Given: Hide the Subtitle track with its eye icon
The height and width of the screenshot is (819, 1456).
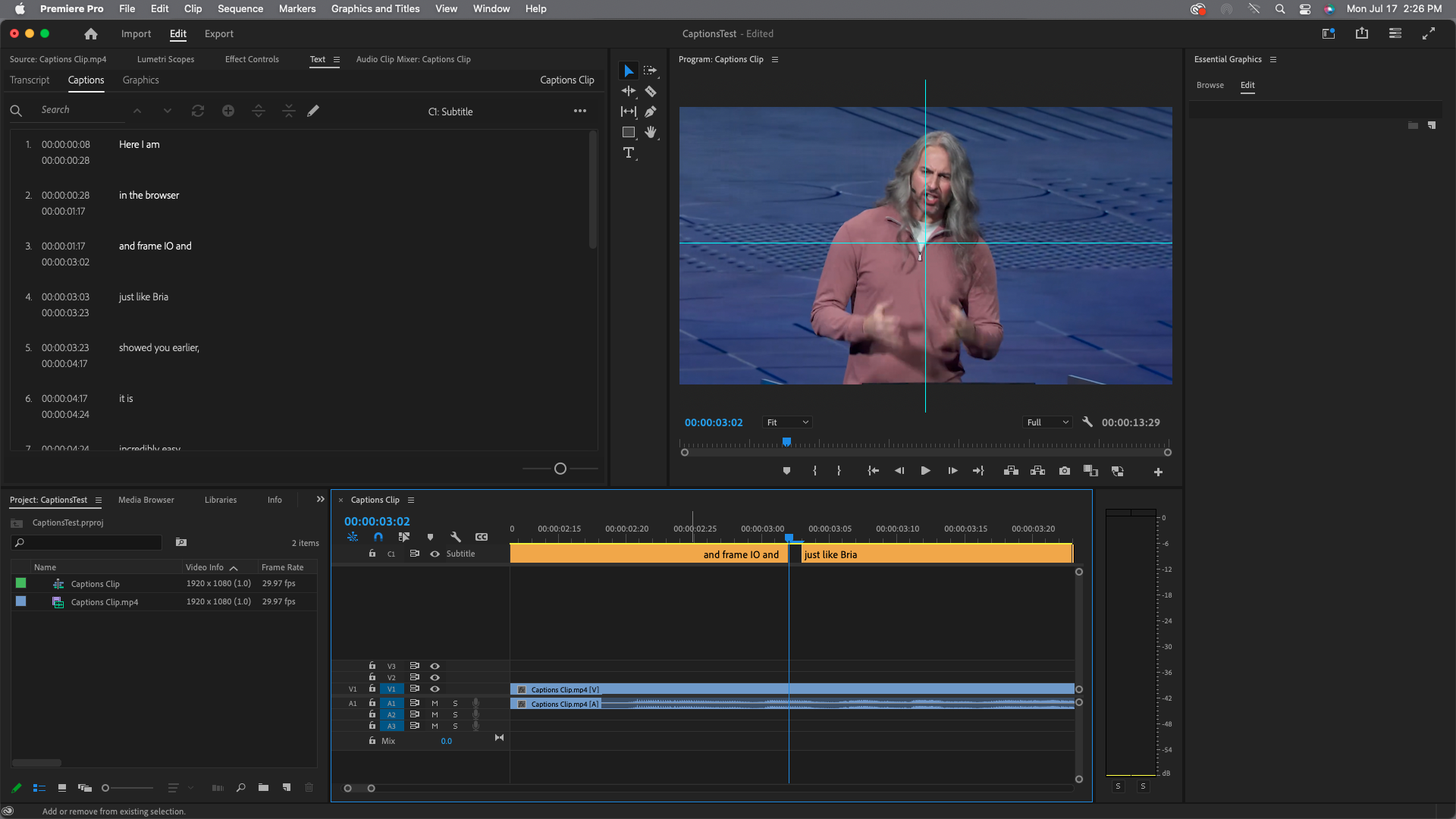Looking at the screenshot, I should click(x=435, y=554).
